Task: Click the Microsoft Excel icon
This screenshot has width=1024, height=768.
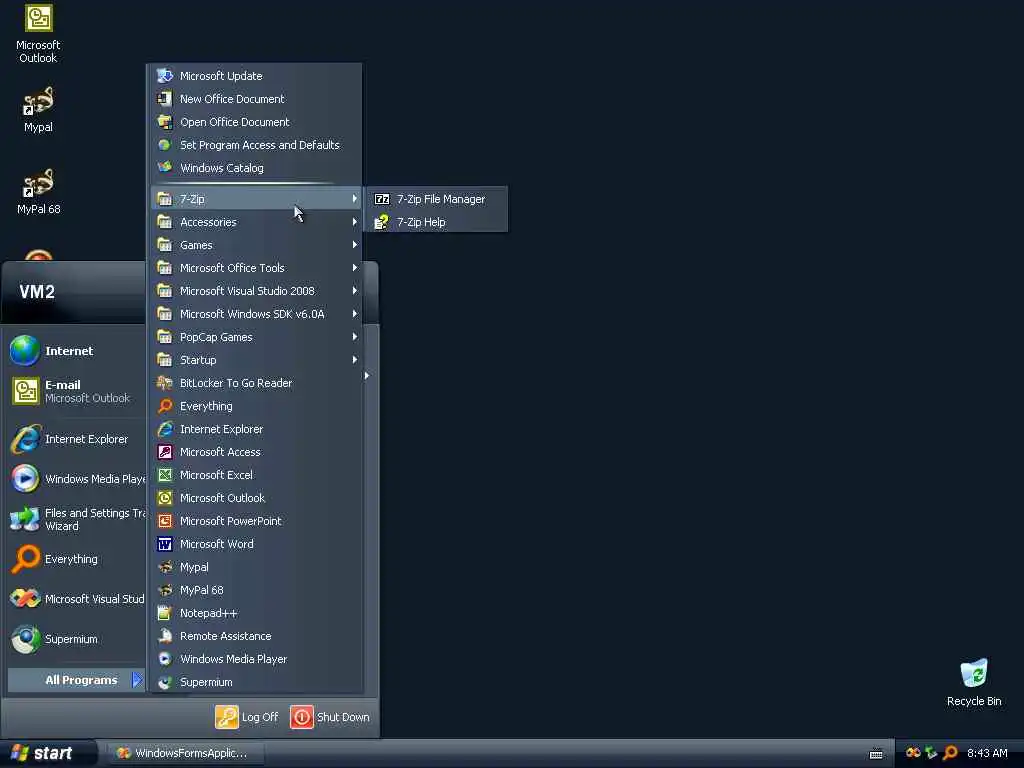Action: point(165,475)
